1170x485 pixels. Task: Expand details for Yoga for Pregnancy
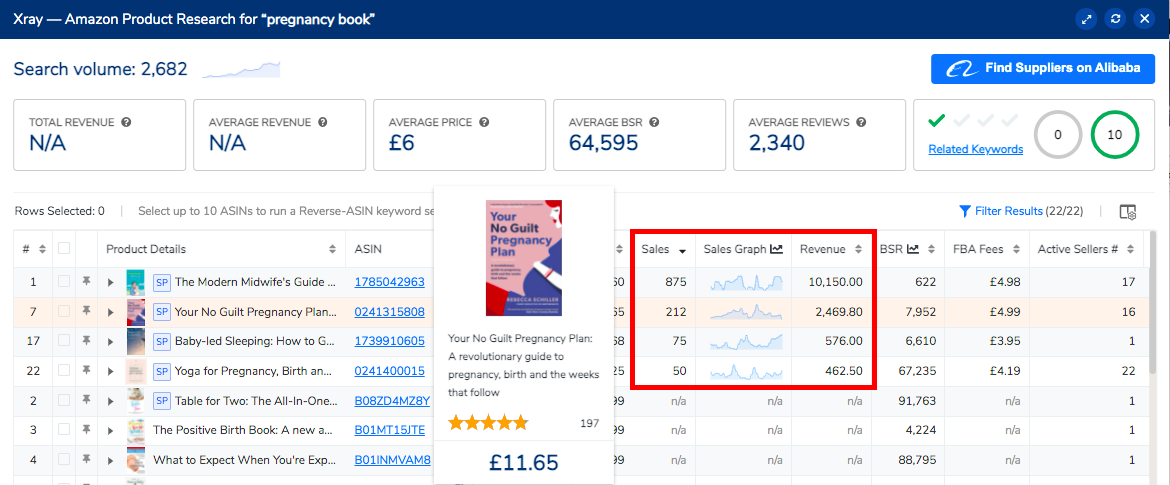coord(111,371)
